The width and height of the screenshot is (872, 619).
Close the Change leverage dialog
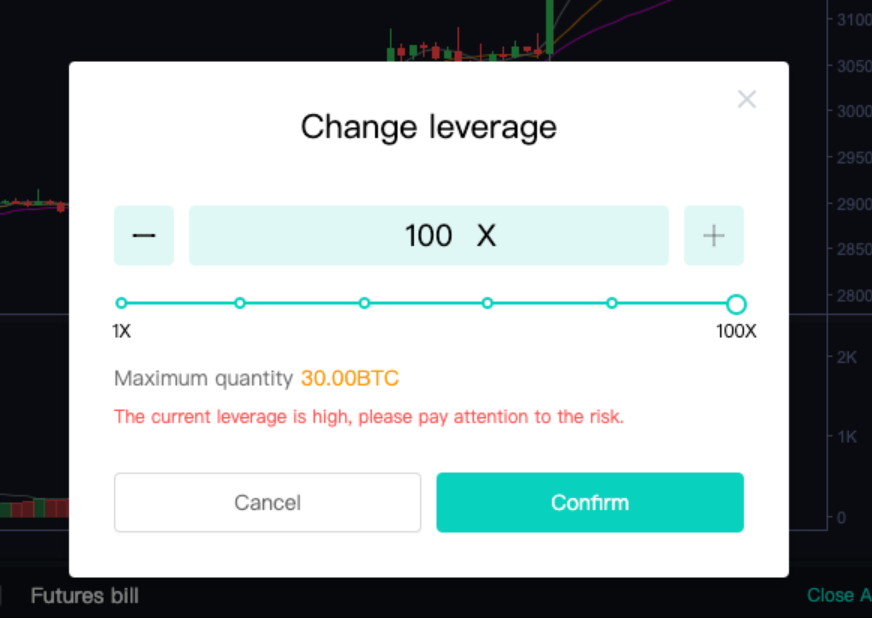coord(746,99)
